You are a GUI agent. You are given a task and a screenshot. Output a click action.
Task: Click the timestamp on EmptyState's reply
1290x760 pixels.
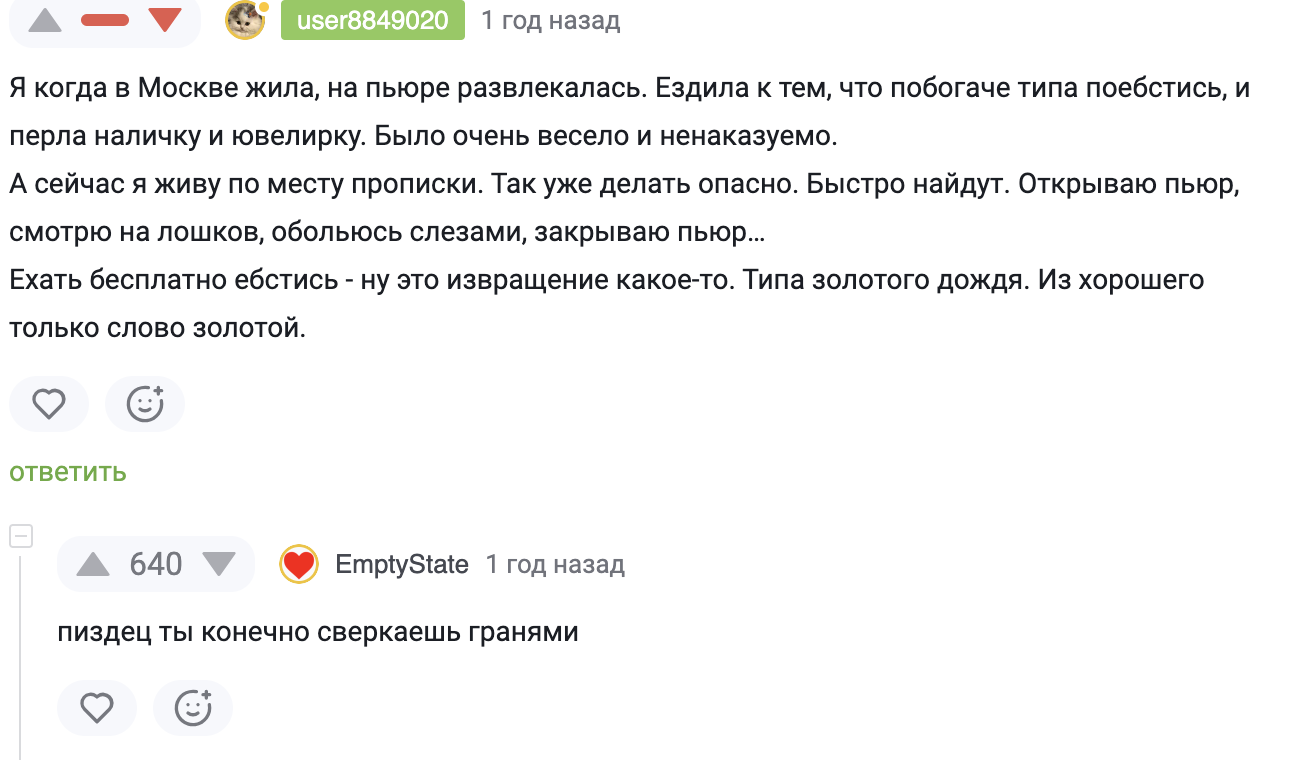pyautogui.click(x=555, y=565)
